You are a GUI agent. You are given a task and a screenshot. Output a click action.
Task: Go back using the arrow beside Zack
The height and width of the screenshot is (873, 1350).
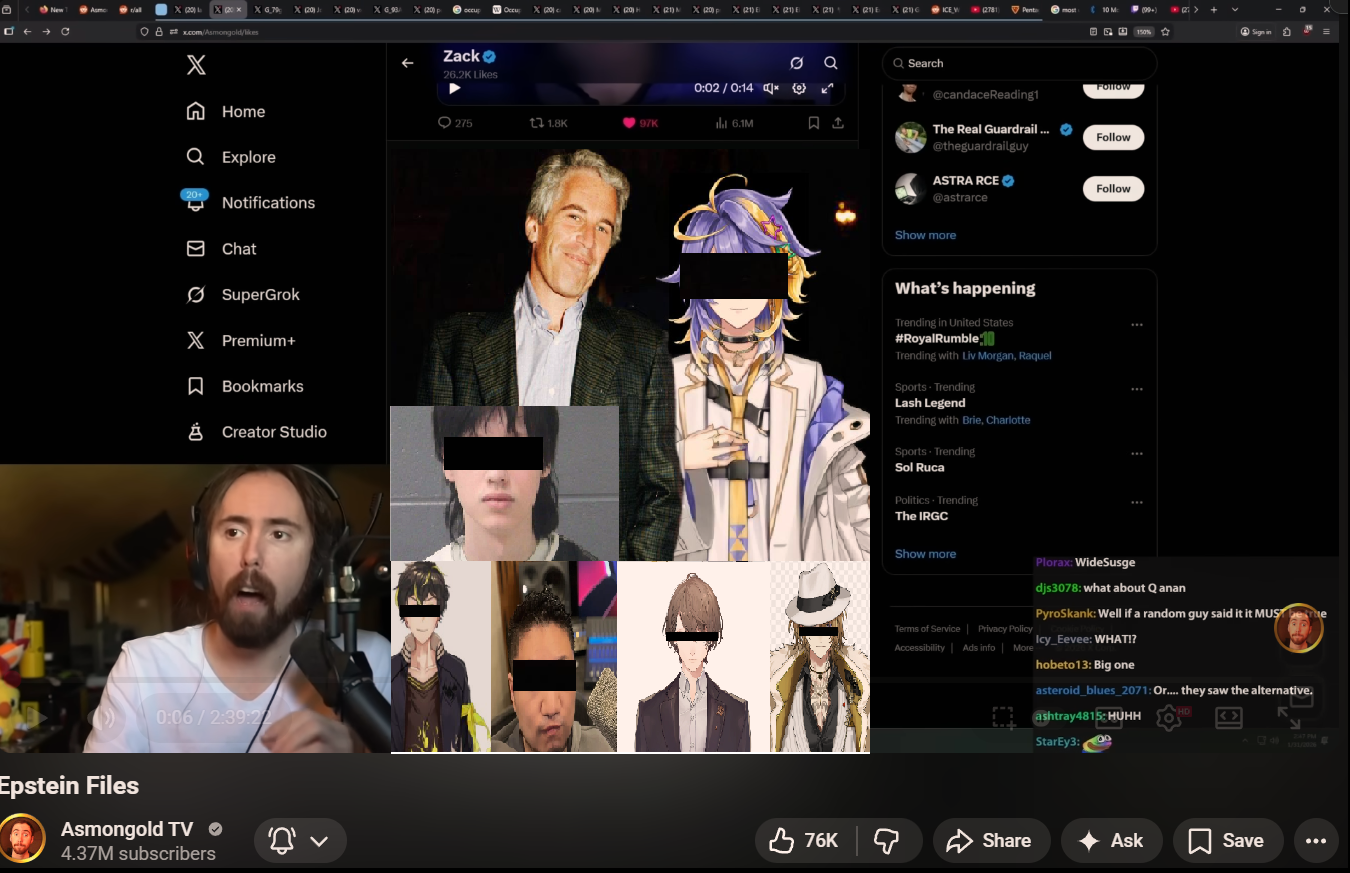click(x=407, y=63)
